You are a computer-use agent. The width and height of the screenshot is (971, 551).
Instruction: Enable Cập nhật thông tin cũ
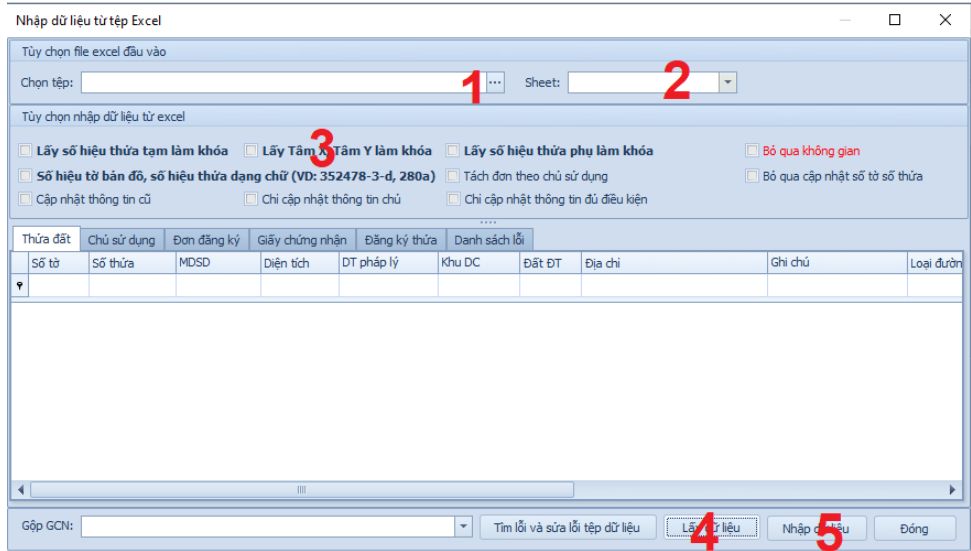[x=25, y=199]
